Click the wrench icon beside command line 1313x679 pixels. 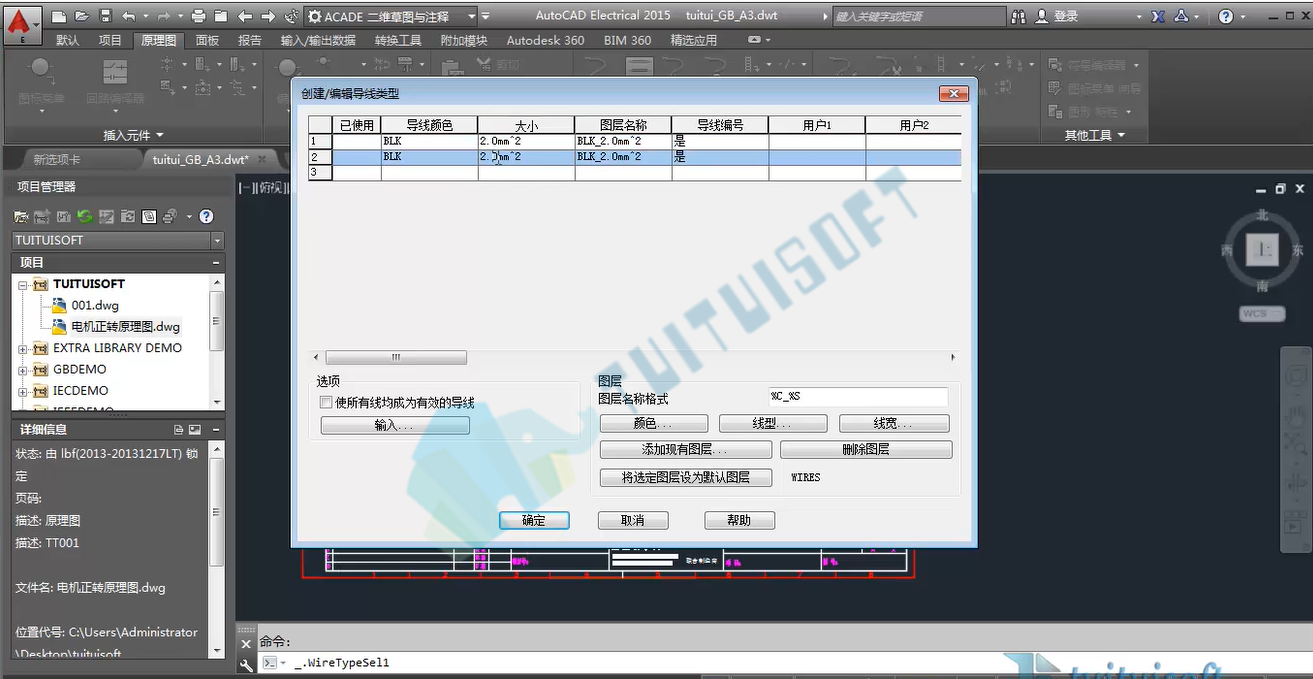(247, 664)
